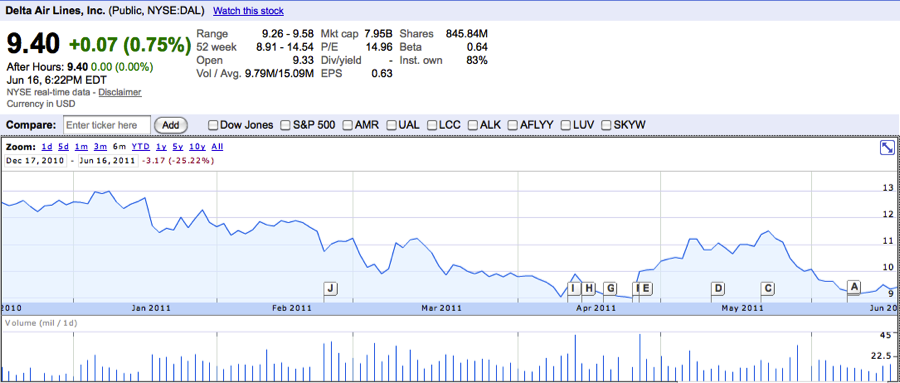This screenshot has height=383, width=900.
Task: Click the +0.07 (0.75%) change value
Action: tap(130, 44)
